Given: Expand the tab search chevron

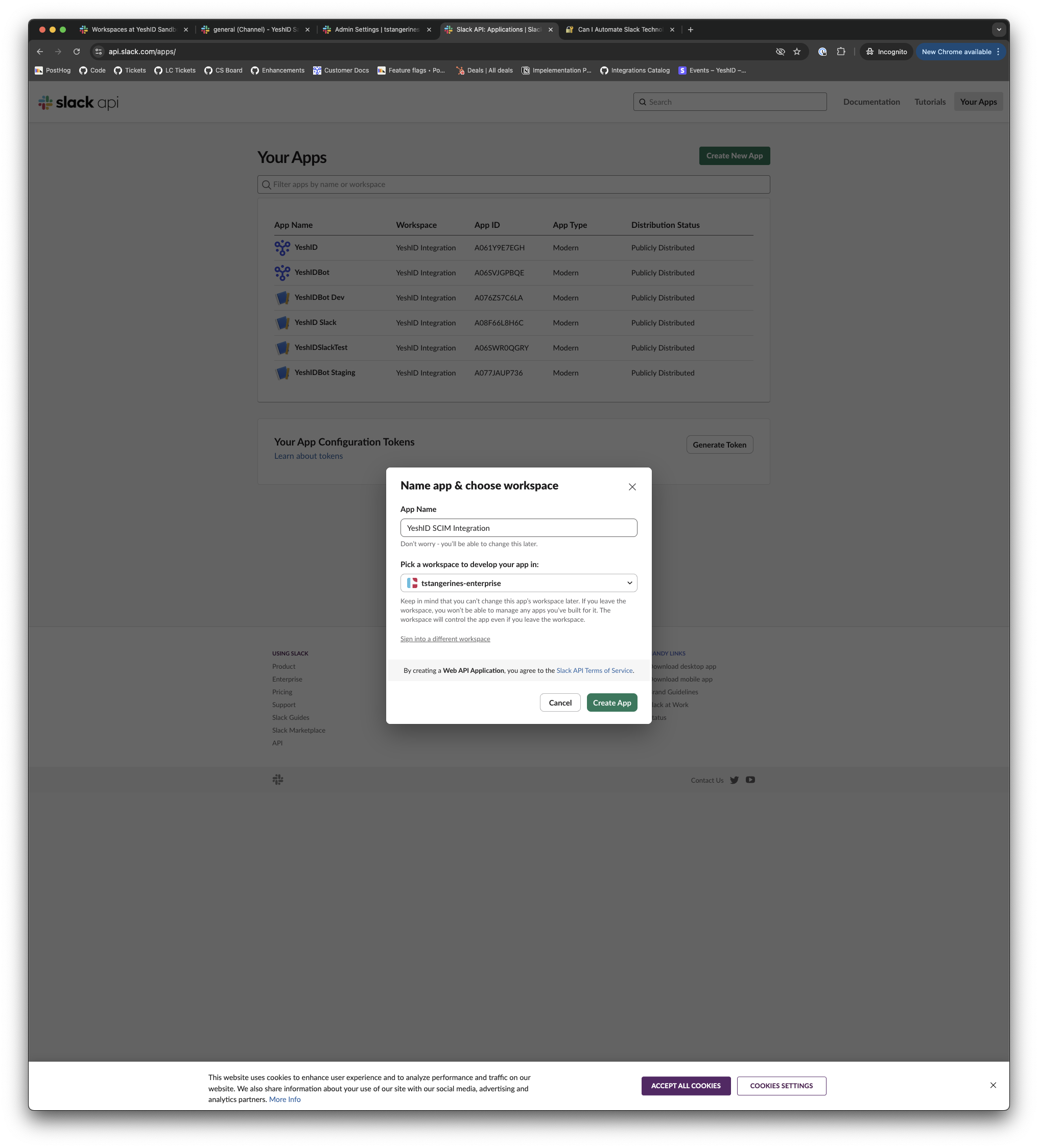Looking at the screenshot, I should point(998,30).
